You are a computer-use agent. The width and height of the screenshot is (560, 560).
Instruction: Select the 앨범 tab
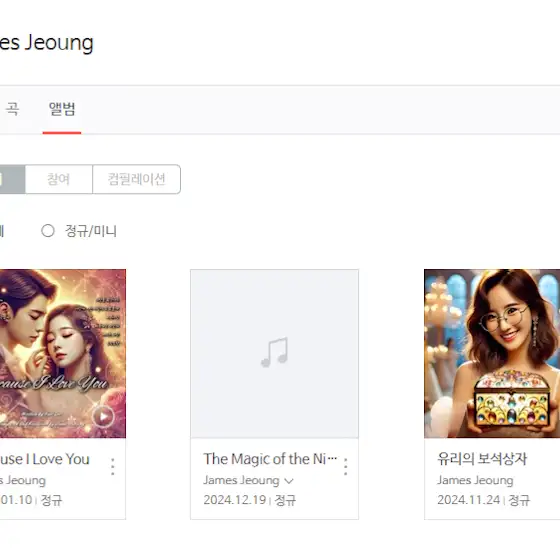(62, 109)
